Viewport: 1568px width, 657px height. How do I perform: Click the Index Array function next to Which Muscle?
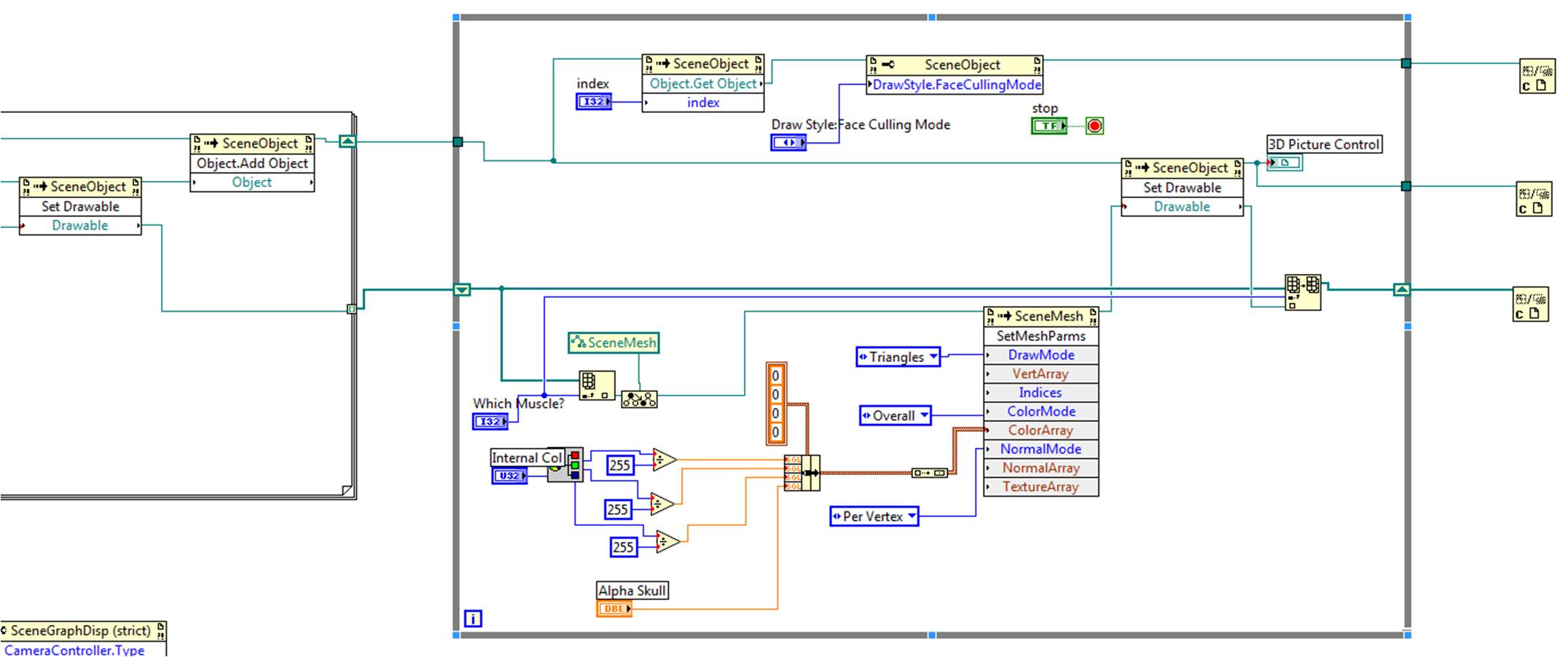tap(597, 385)
